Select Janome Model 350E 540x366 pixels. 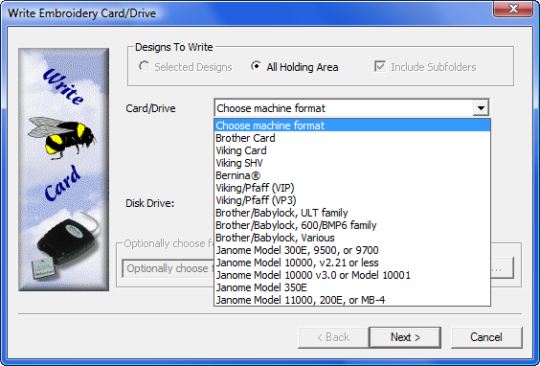click(x=352, y=287)
